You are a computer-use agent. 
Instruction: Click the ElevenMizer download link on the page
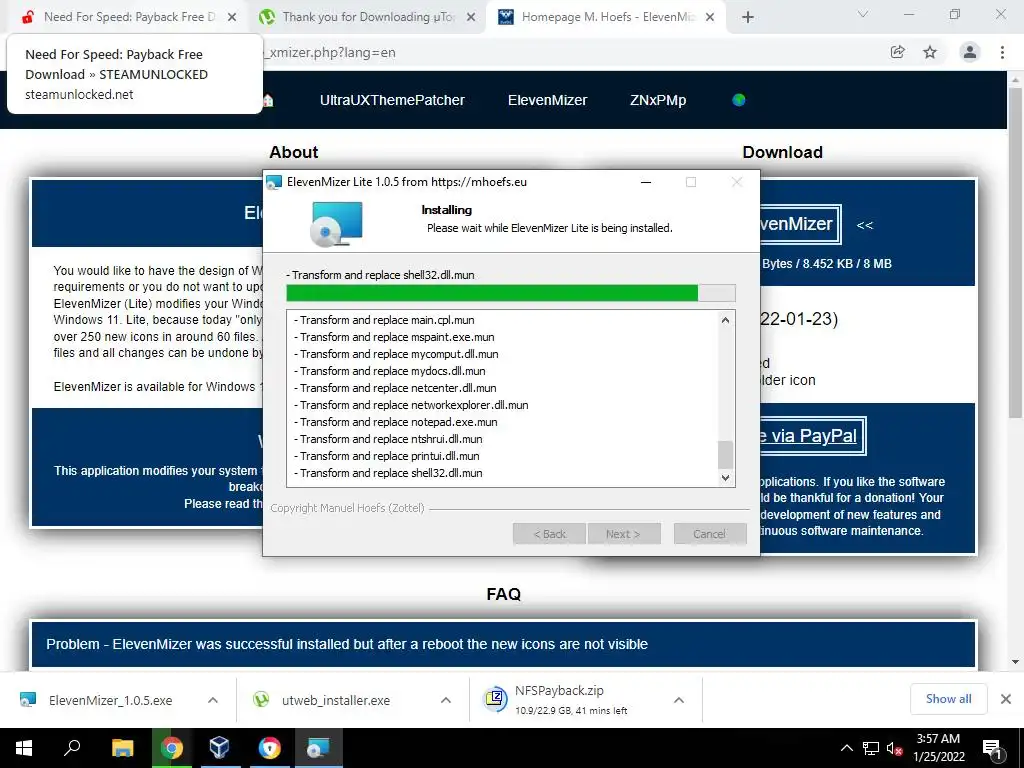pyautogui.click(x=801, y=224)
